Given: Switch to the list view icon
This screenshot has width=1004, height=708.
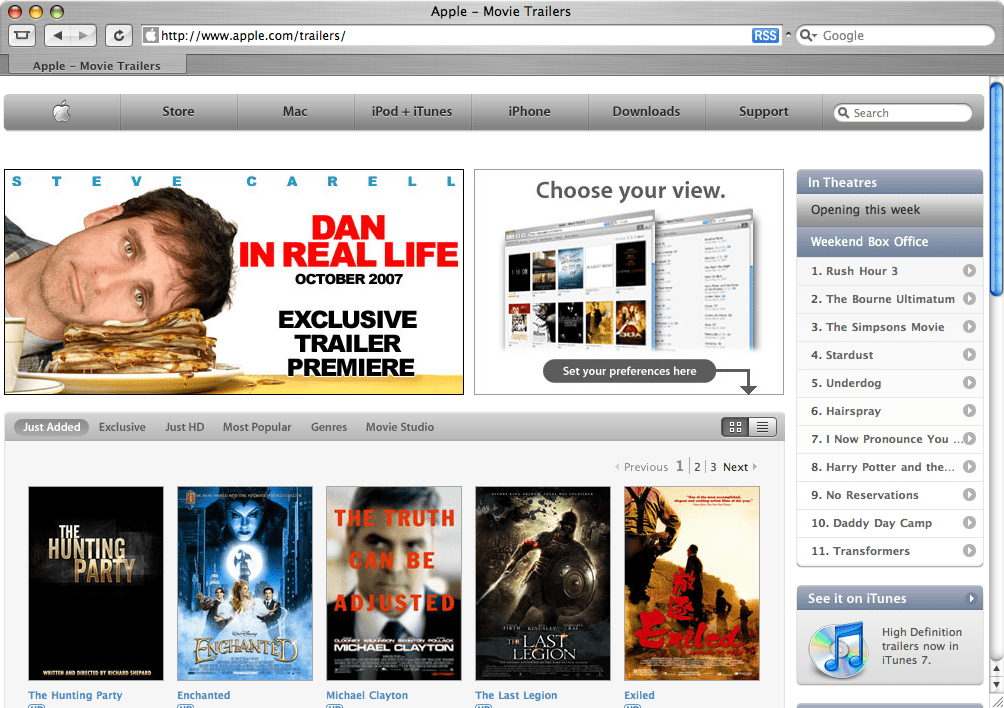Looking at the screenshot, I should pos(762,427).
